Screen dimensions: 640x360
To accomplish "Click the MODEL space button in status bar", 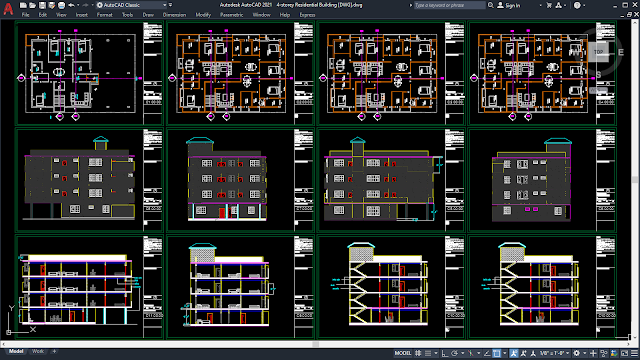I will coord(403,353).
